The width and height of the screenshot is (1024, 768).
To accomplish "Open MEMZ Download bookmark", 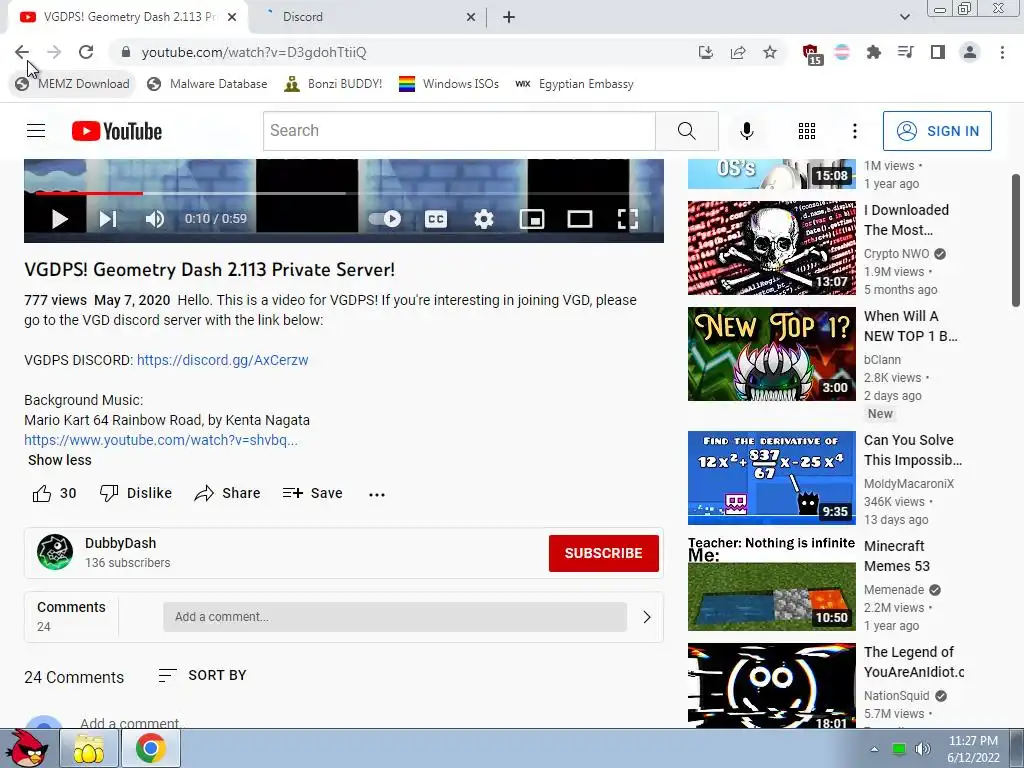I will (72, 84).
